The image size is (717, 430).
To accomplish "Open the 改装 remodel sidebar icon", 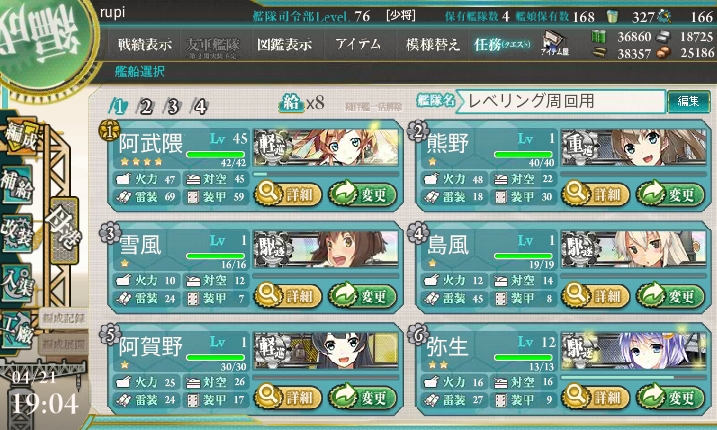I will point(17,233).
